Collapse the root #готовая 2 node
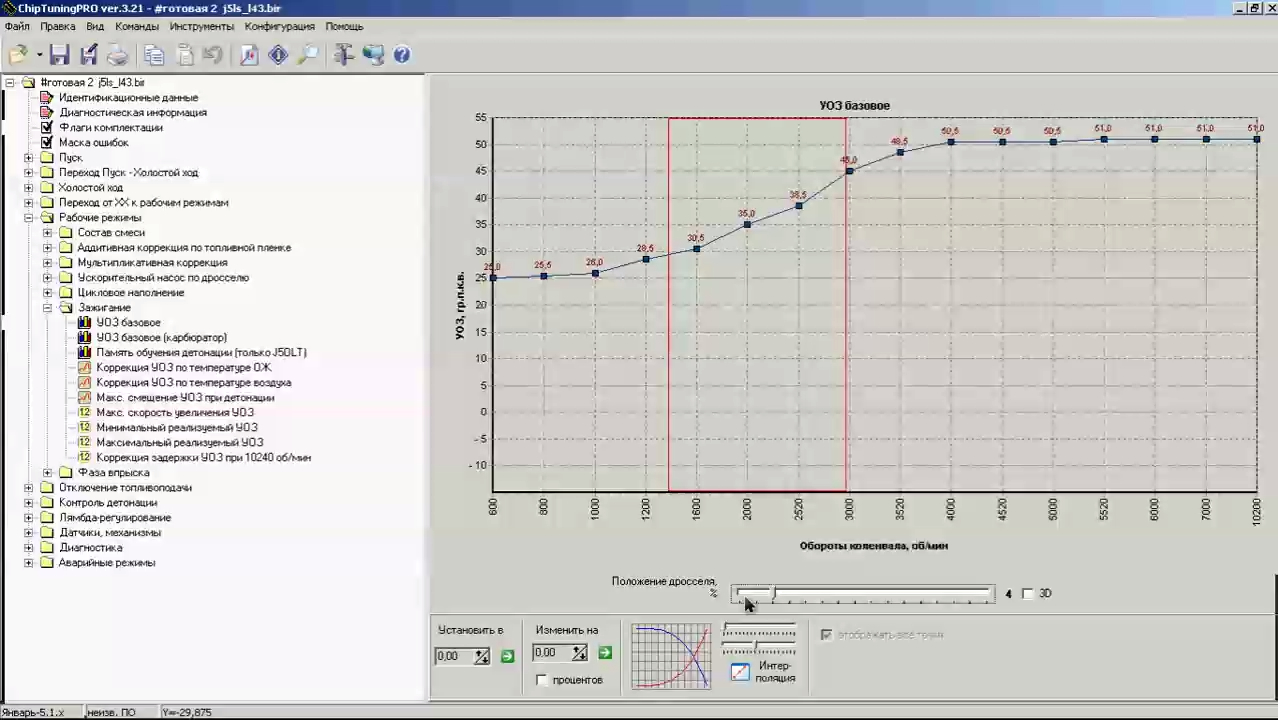1278x720 pixels. pos(9,82)
